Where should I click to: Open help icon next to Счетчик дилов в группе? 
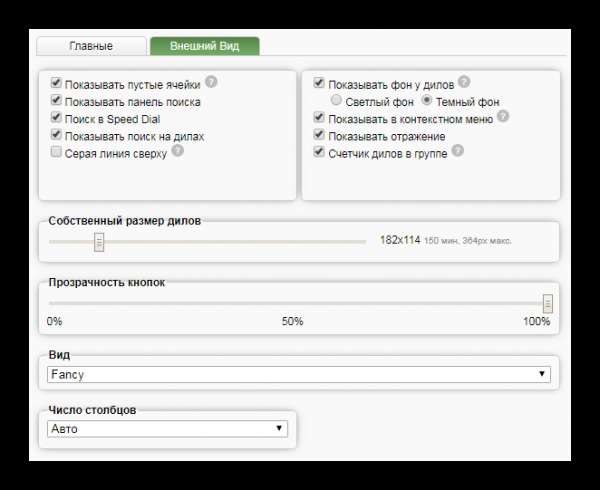click(458, 151)
